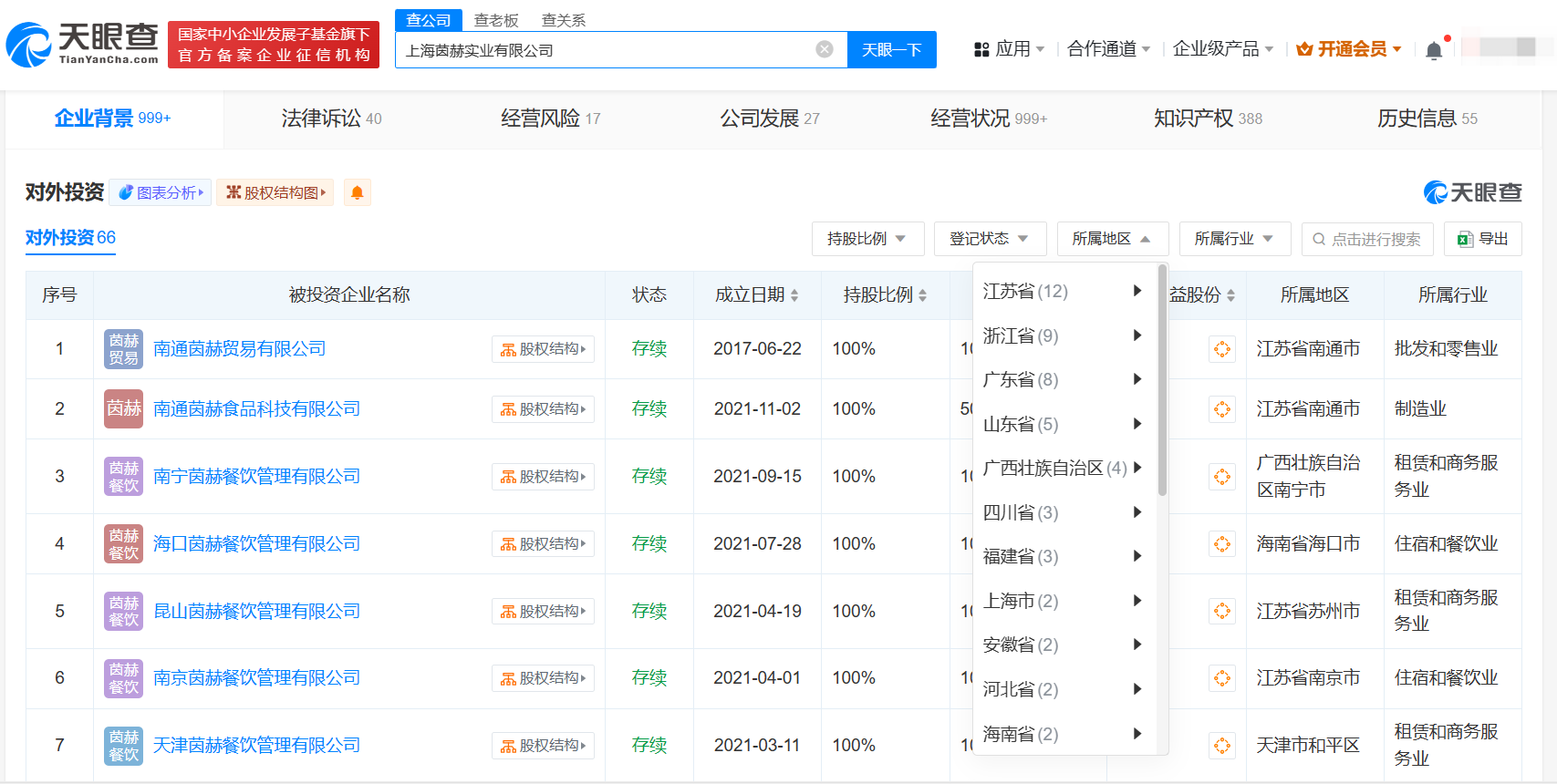
Task: Expand the 所属行业 filter dropdown
Action: [x=1233, y=239]
